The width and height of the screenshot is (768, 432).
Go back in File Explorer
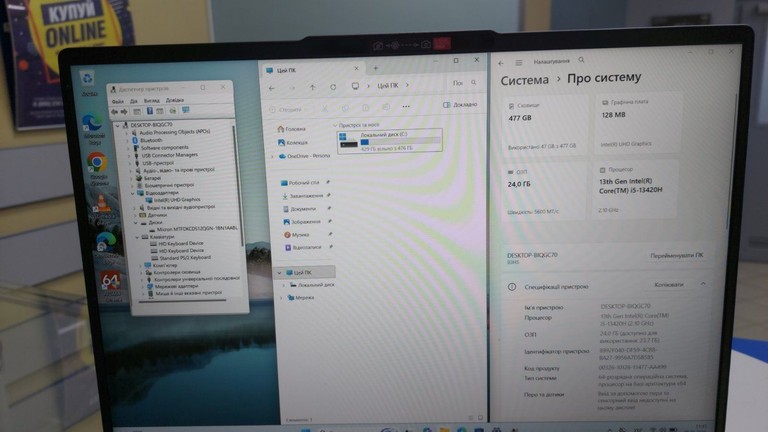pos(271,89)
